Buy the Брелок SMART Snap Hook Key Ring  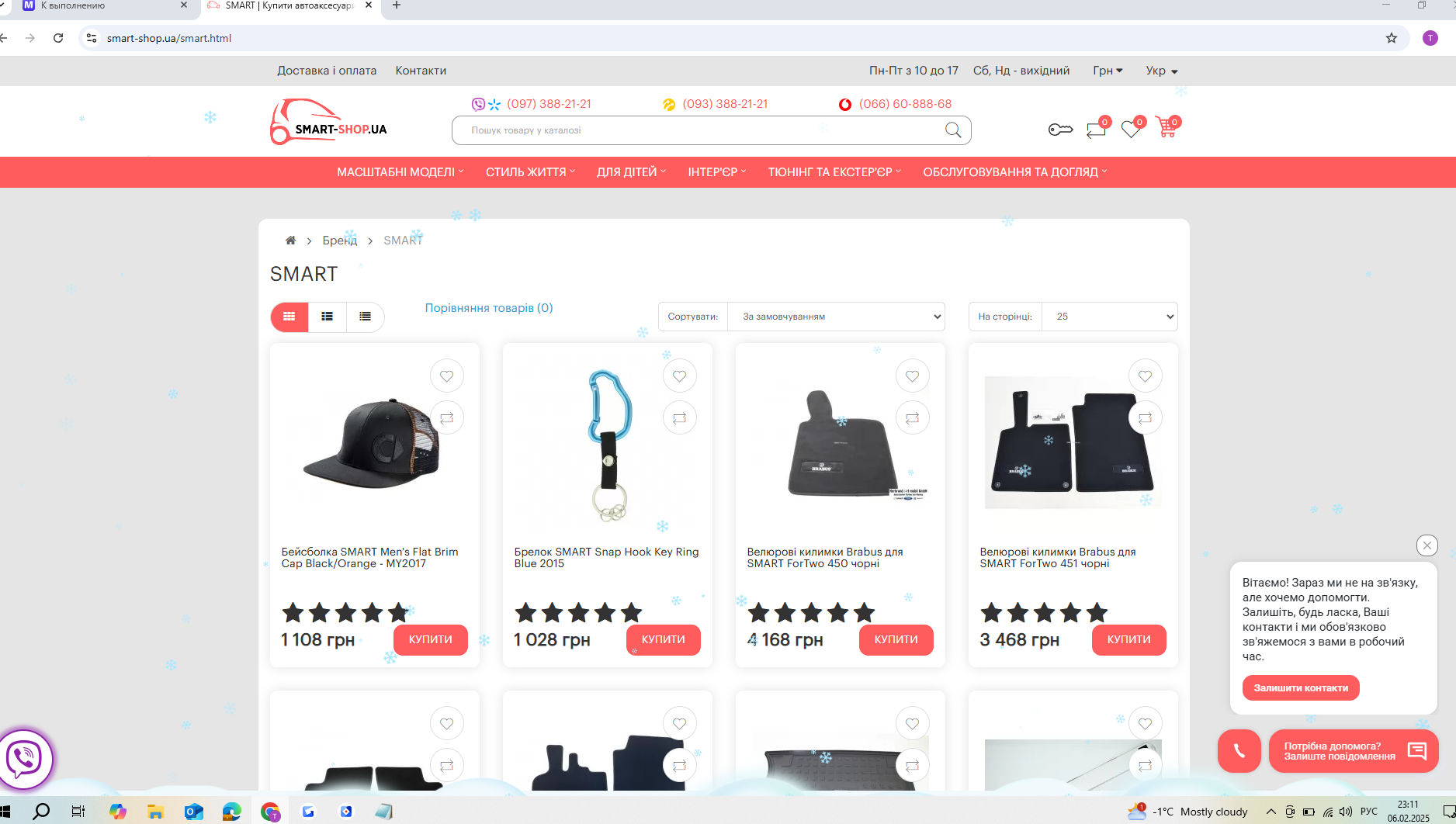[x=664, y=640]
